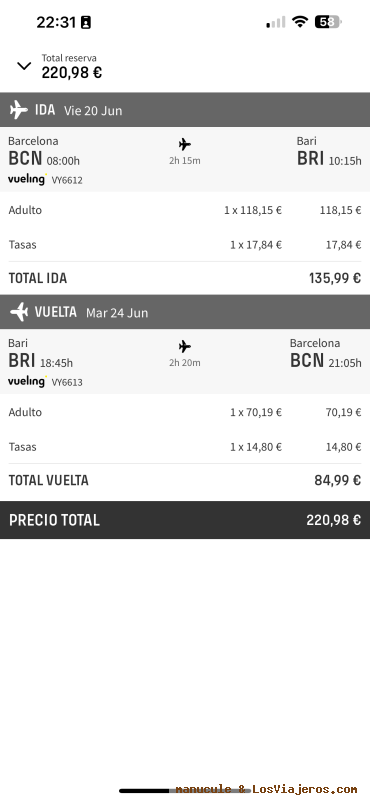Screen dimensions: 370x800
Task: Tap the 220,98 € Total reserva amount
Action: [71, 73]
